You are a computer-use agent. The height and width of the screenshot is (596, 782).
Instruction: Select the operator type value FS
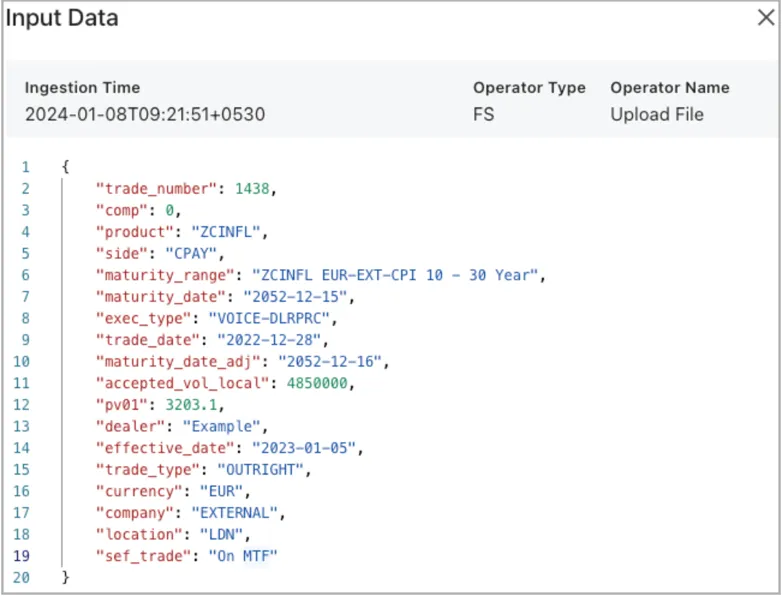point(483,114)
